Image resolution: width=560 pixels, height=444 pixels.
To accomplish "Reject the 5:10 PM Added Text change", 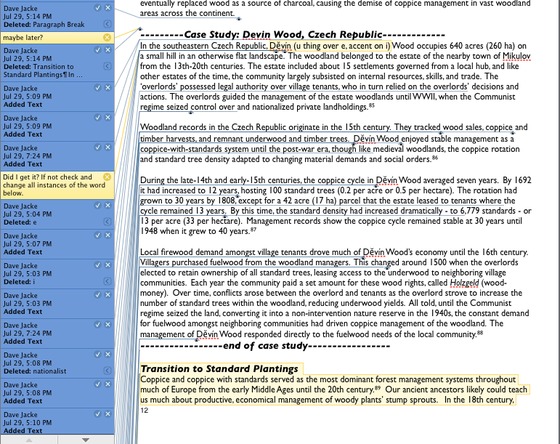I will click(x=108, y=414).
